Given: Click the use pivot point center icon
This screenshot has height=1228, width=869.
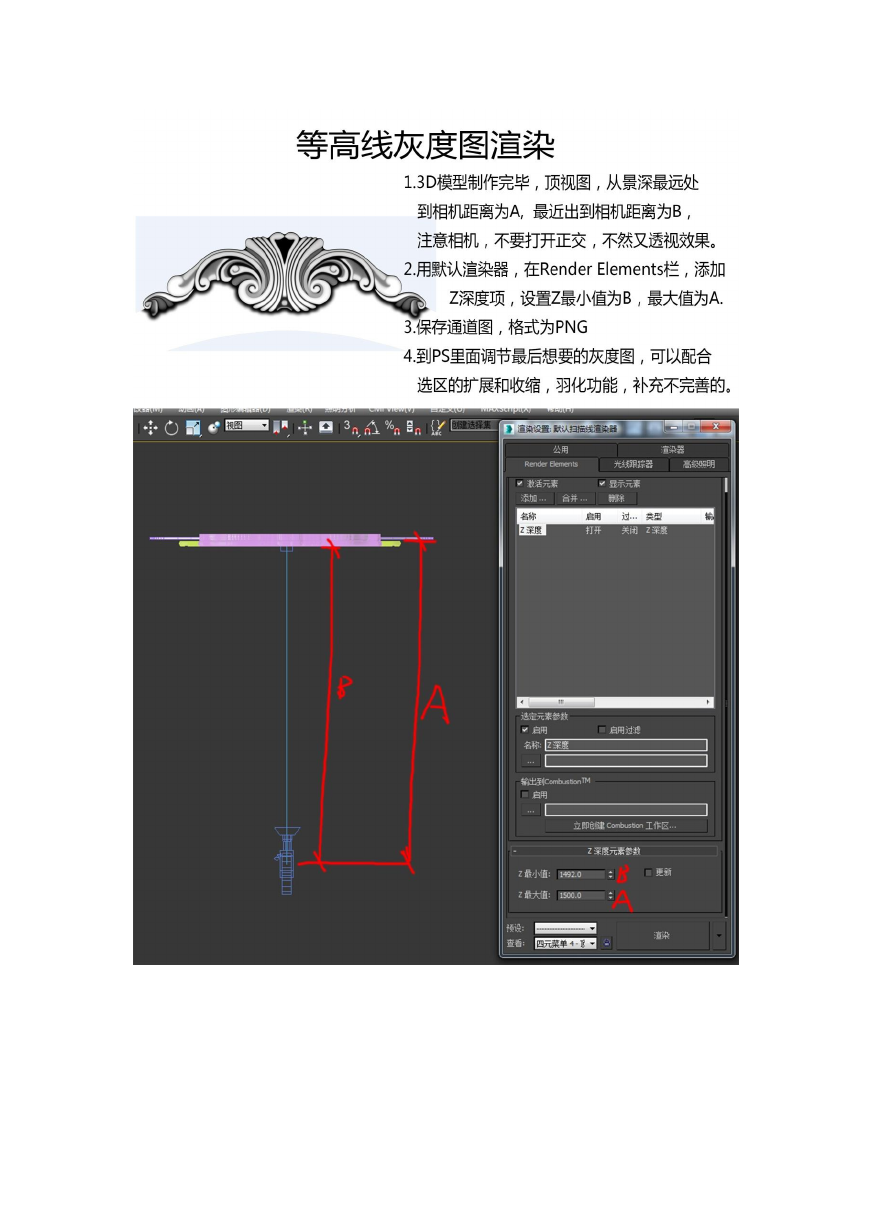Looking at the screenshot, I should pyautogui.click(x=281, y=428).
